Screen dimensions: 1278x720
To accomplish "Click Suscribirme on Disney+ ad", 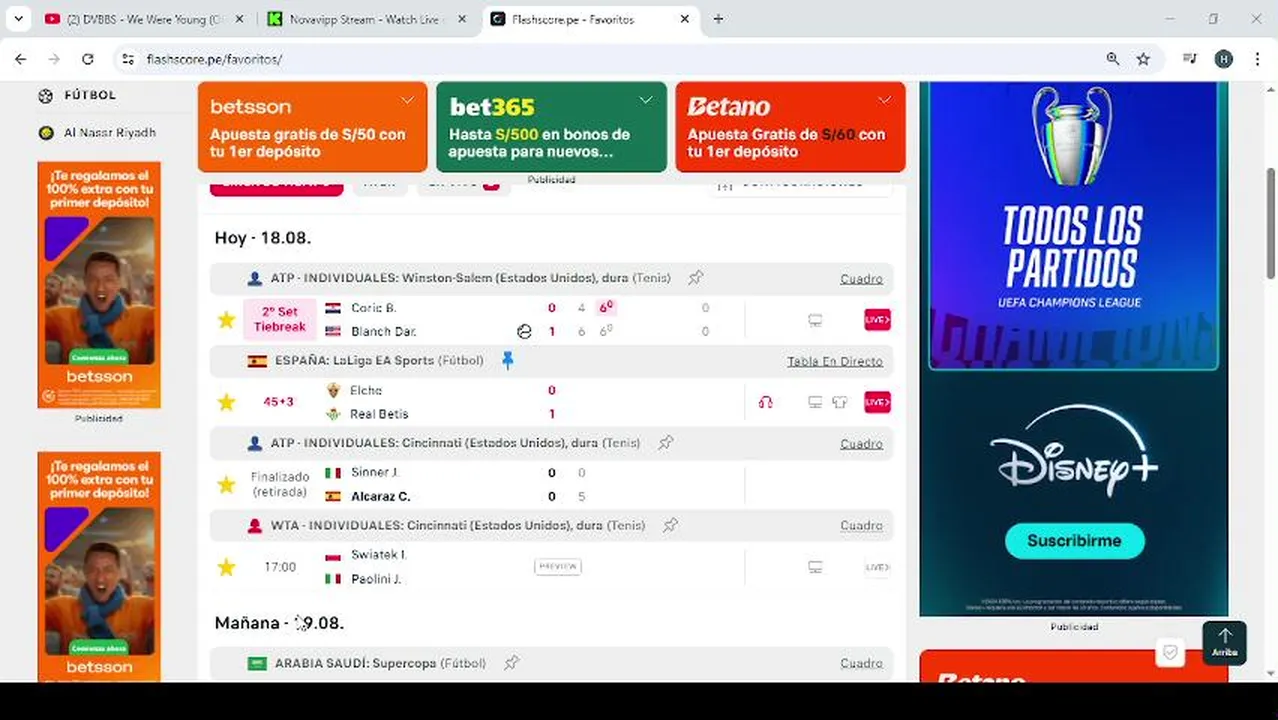I will click(x=1074, y=540).
